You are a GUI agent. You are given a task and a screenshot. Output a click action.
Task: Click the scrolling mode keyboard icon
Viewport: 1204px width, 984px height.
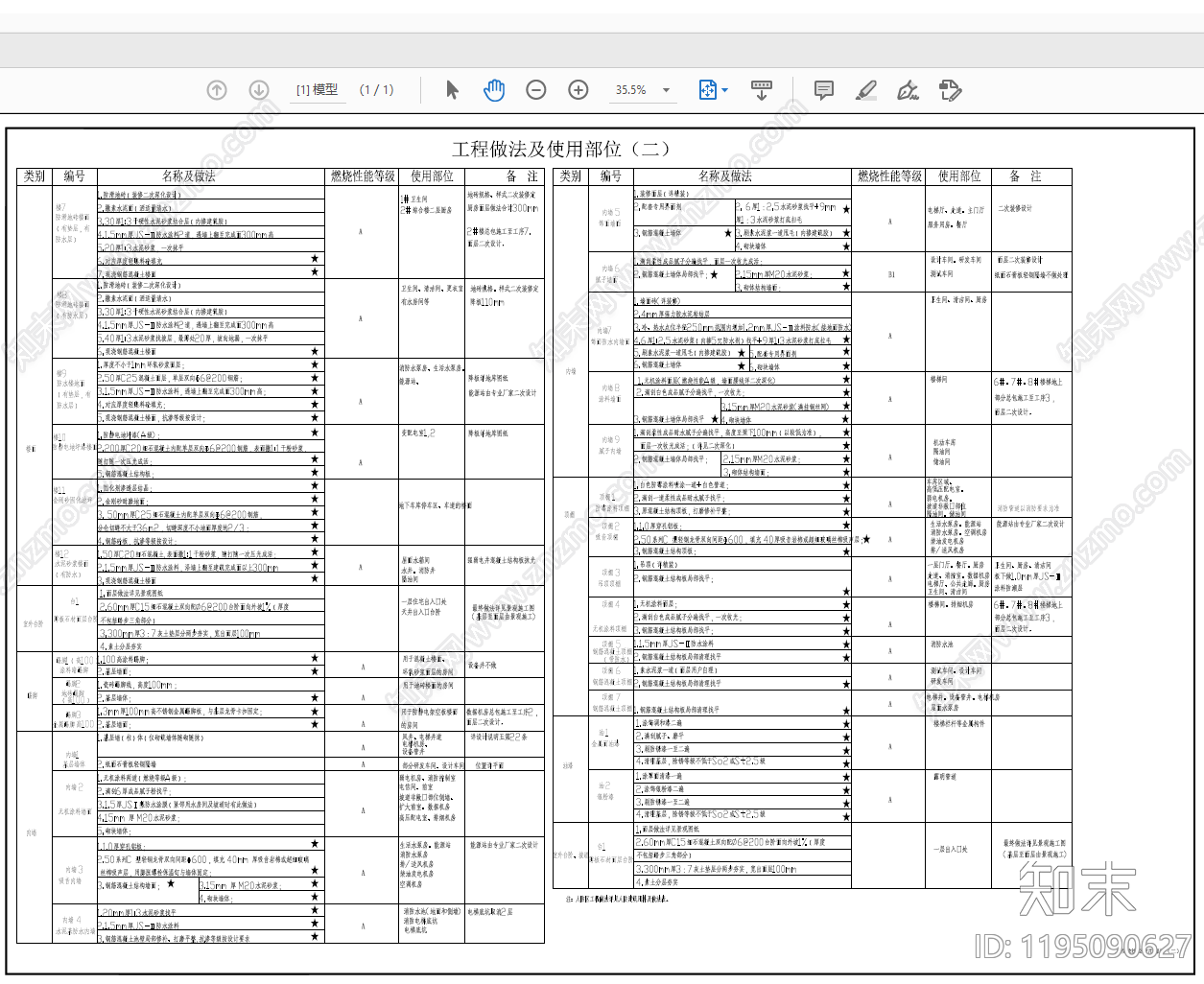click(x=762, y=90)
